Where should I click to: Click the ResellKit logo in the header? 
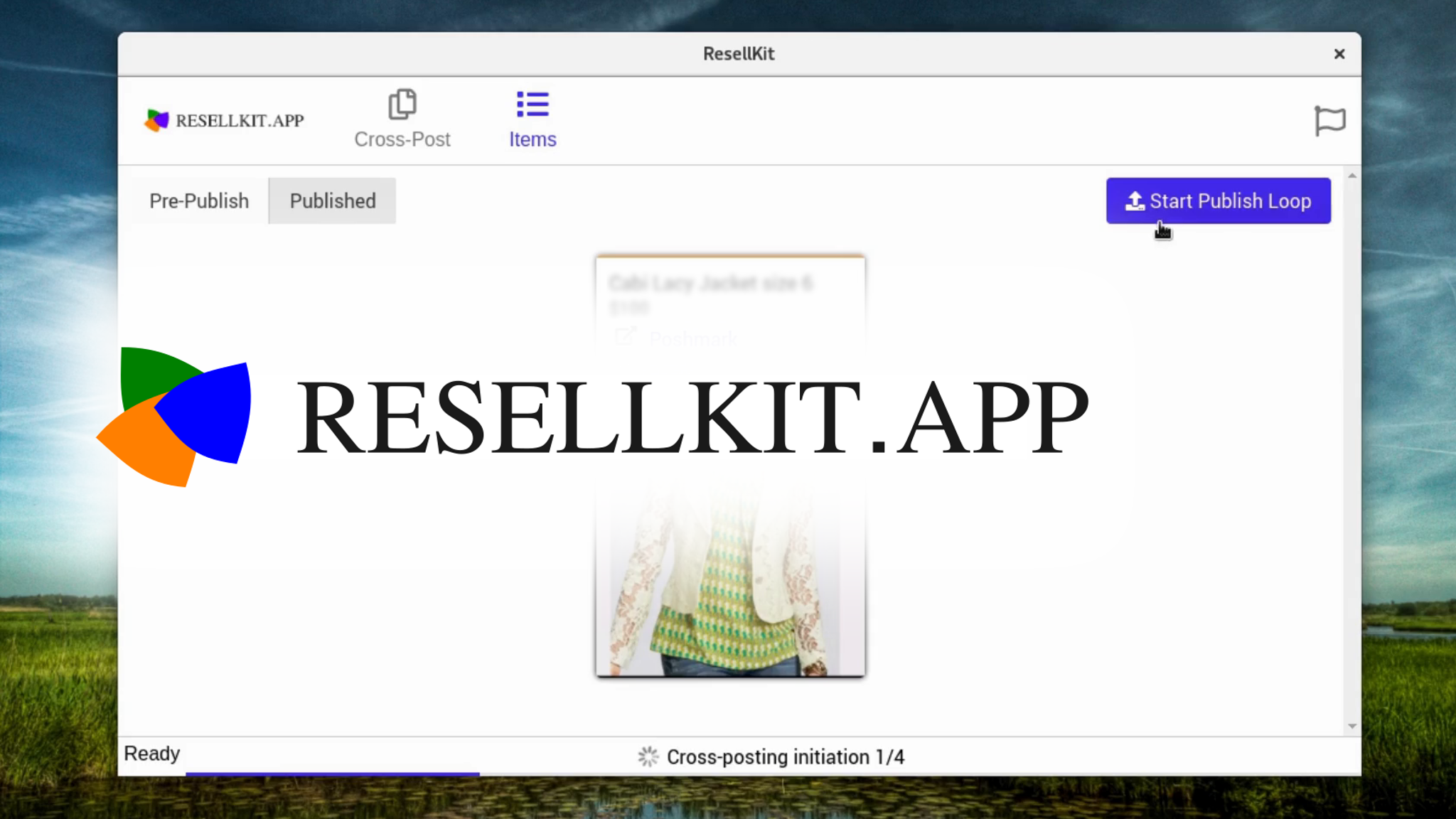tap(224, 119)
